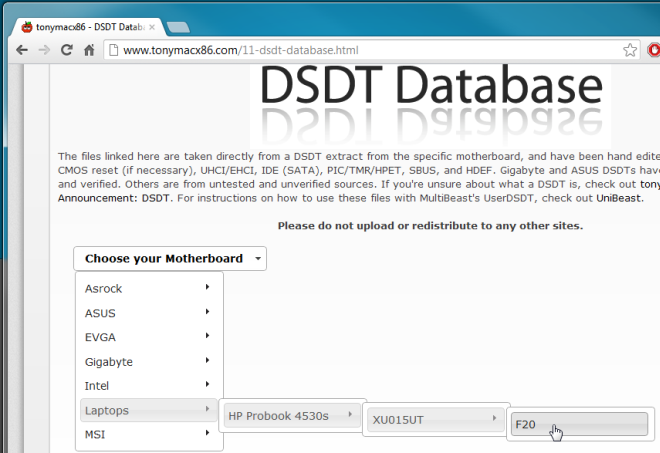Close the tonymacx86 DSDT Database tab
Image resolution: width=660 pixels, height=453 pixels.
152,27
